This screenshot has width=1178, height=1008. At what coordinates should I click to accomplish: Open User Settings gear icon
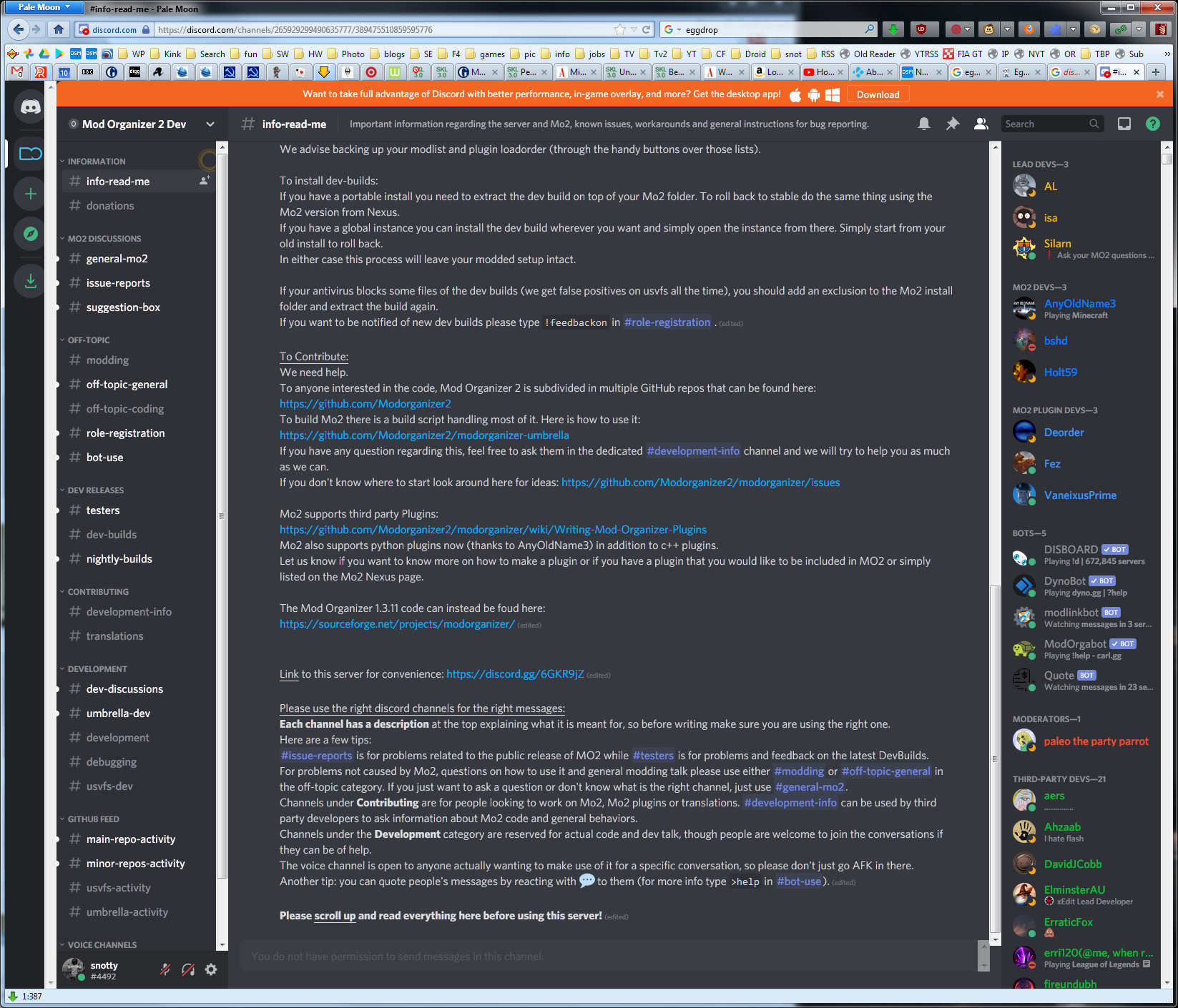211,969
